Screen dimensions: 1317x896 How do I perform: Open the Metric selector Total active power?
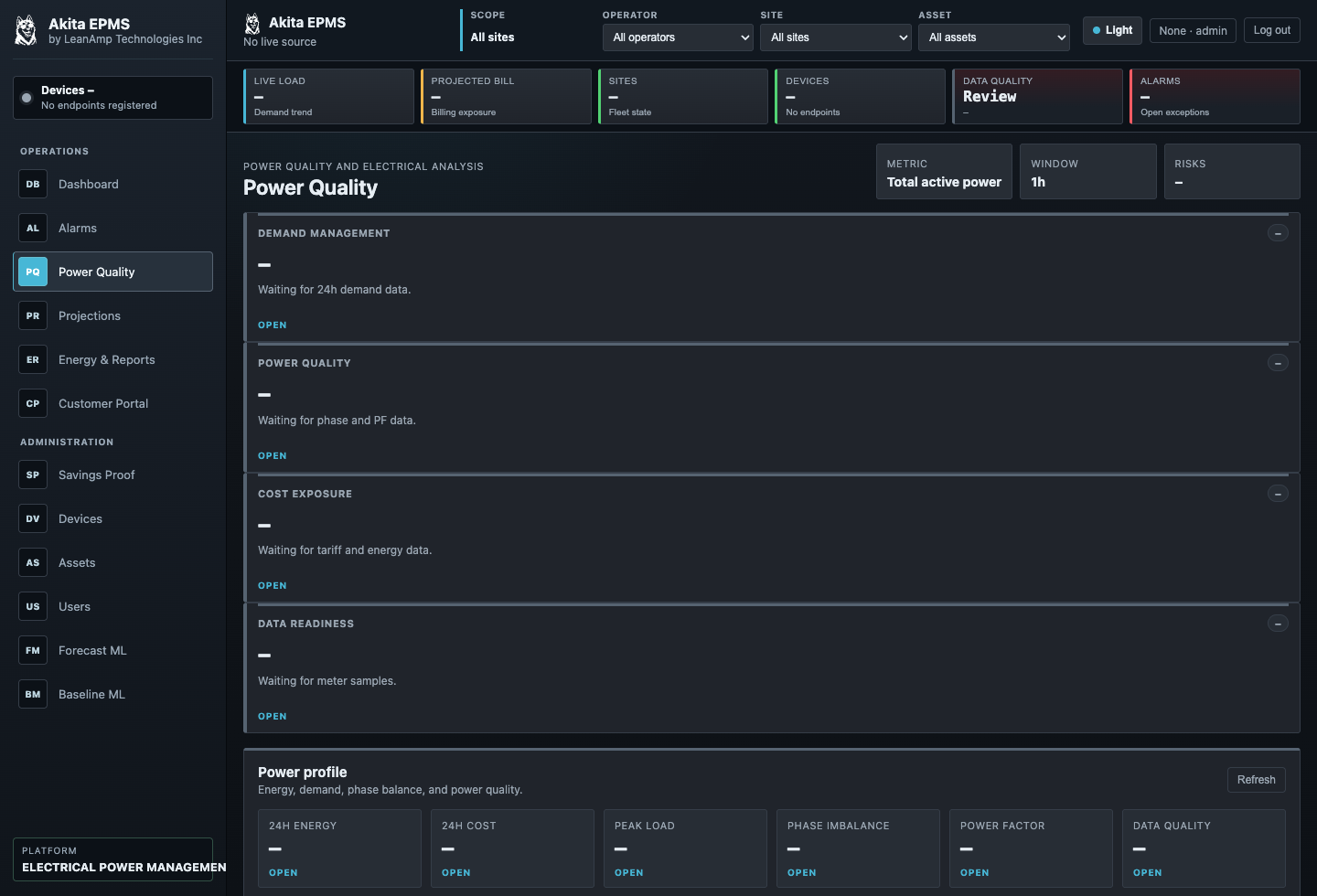(944, 171)
